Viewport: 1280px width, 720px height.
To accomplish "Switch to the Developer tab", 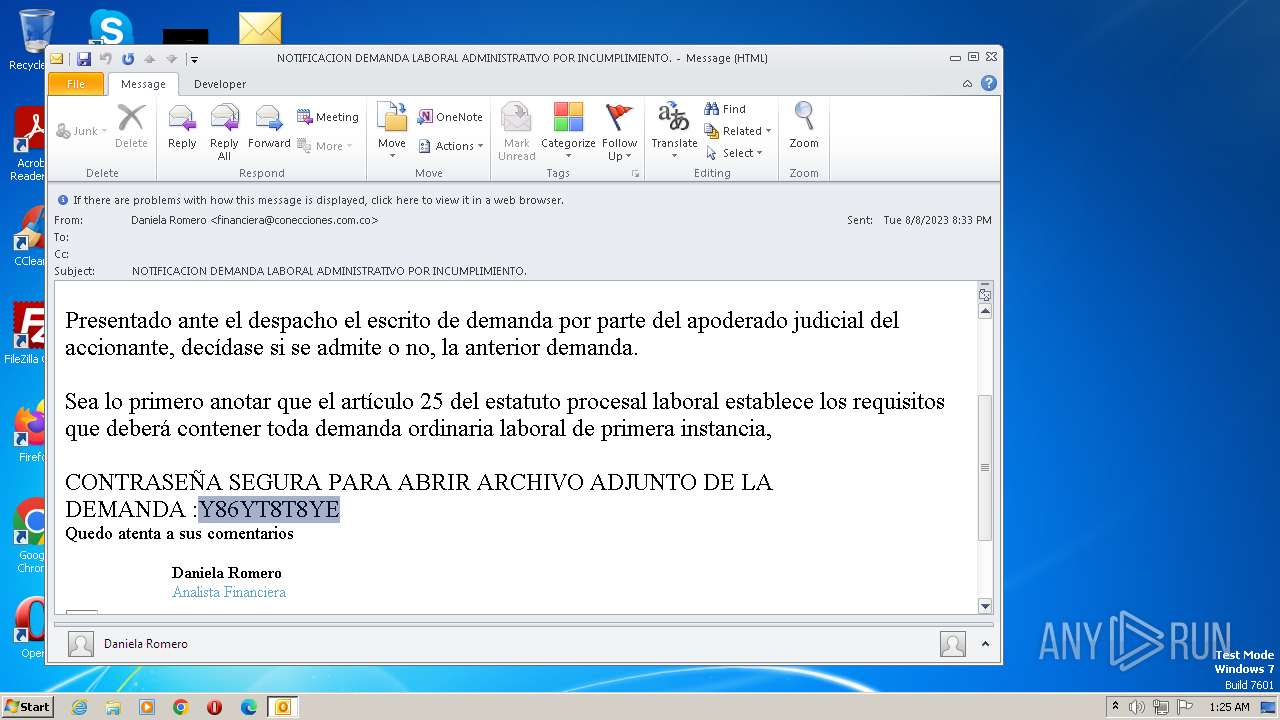I will pyautogui.click(x=220, y=84).
